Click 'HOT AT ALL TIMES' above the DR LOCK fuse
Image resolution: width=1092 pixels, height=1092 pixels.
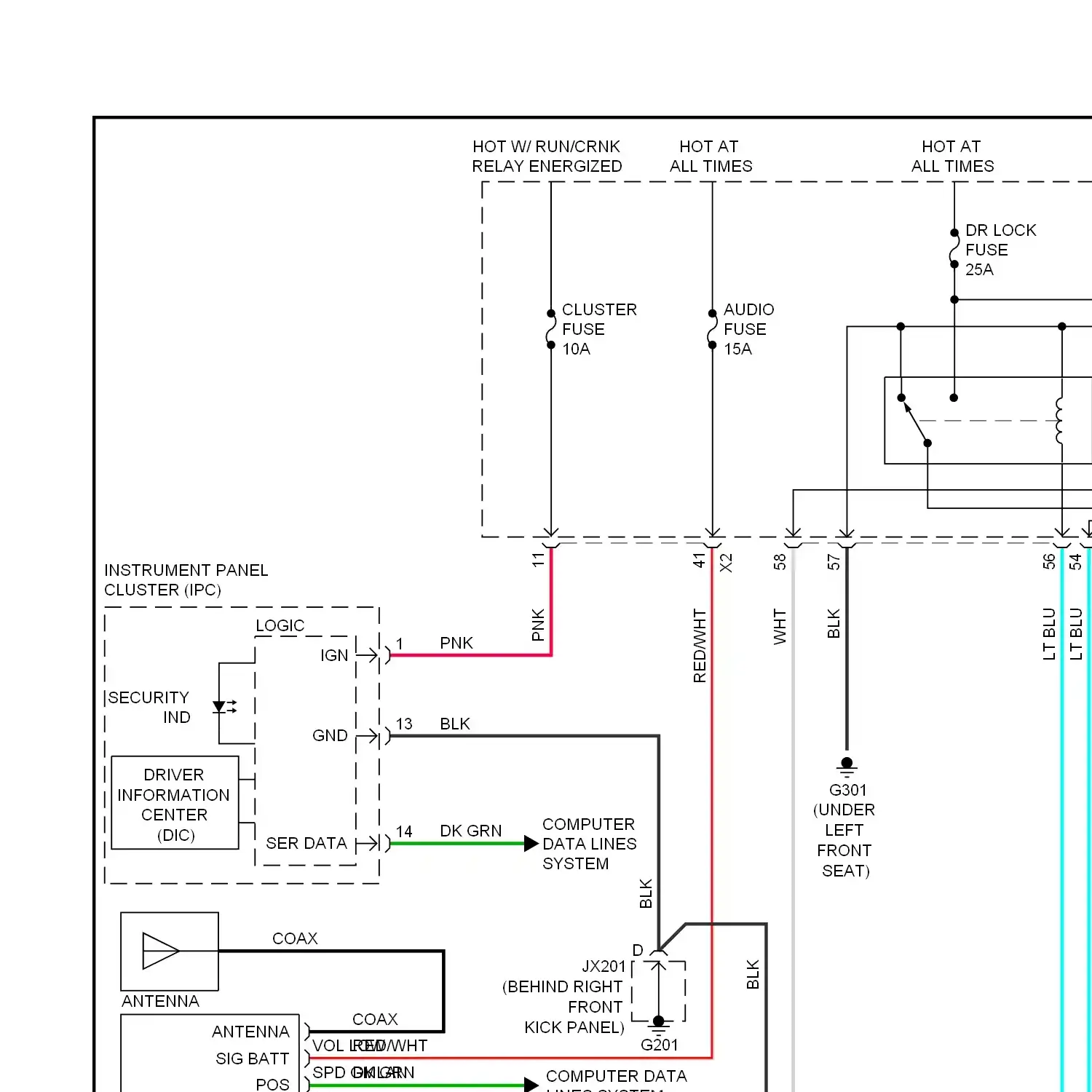[952, 157]
